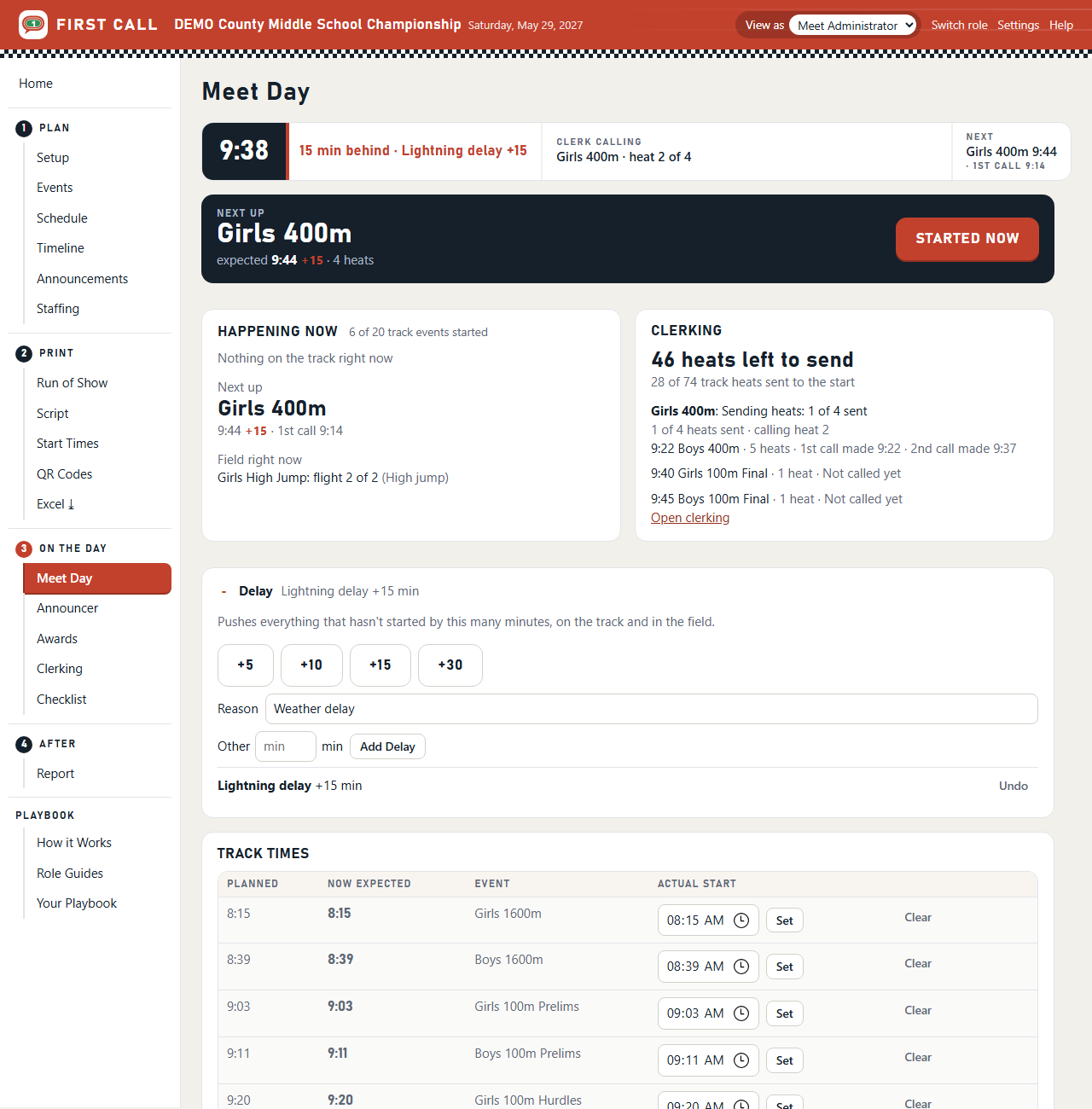Clear actual start for Girls 100m Prelims
Screen dimensions: 1092x1109
[x=918, y=1010]
